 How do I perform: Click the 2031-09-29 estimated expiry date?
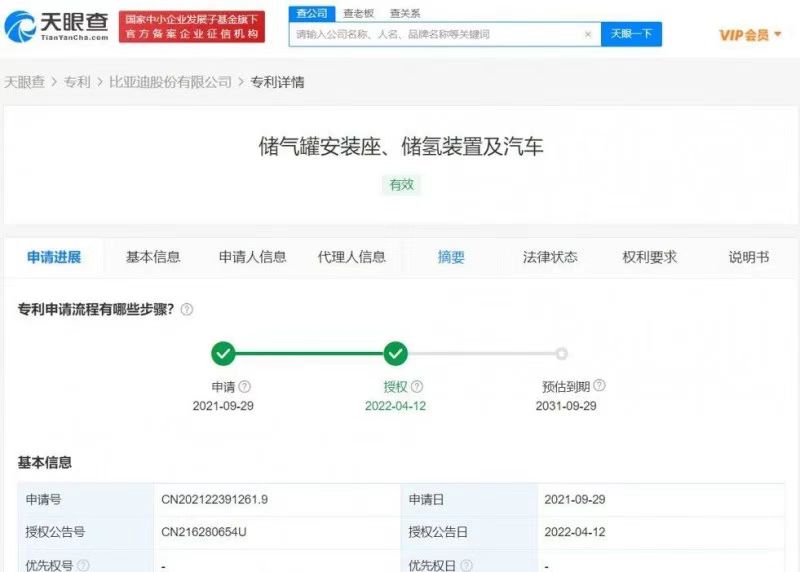click(x=566, y=406)
